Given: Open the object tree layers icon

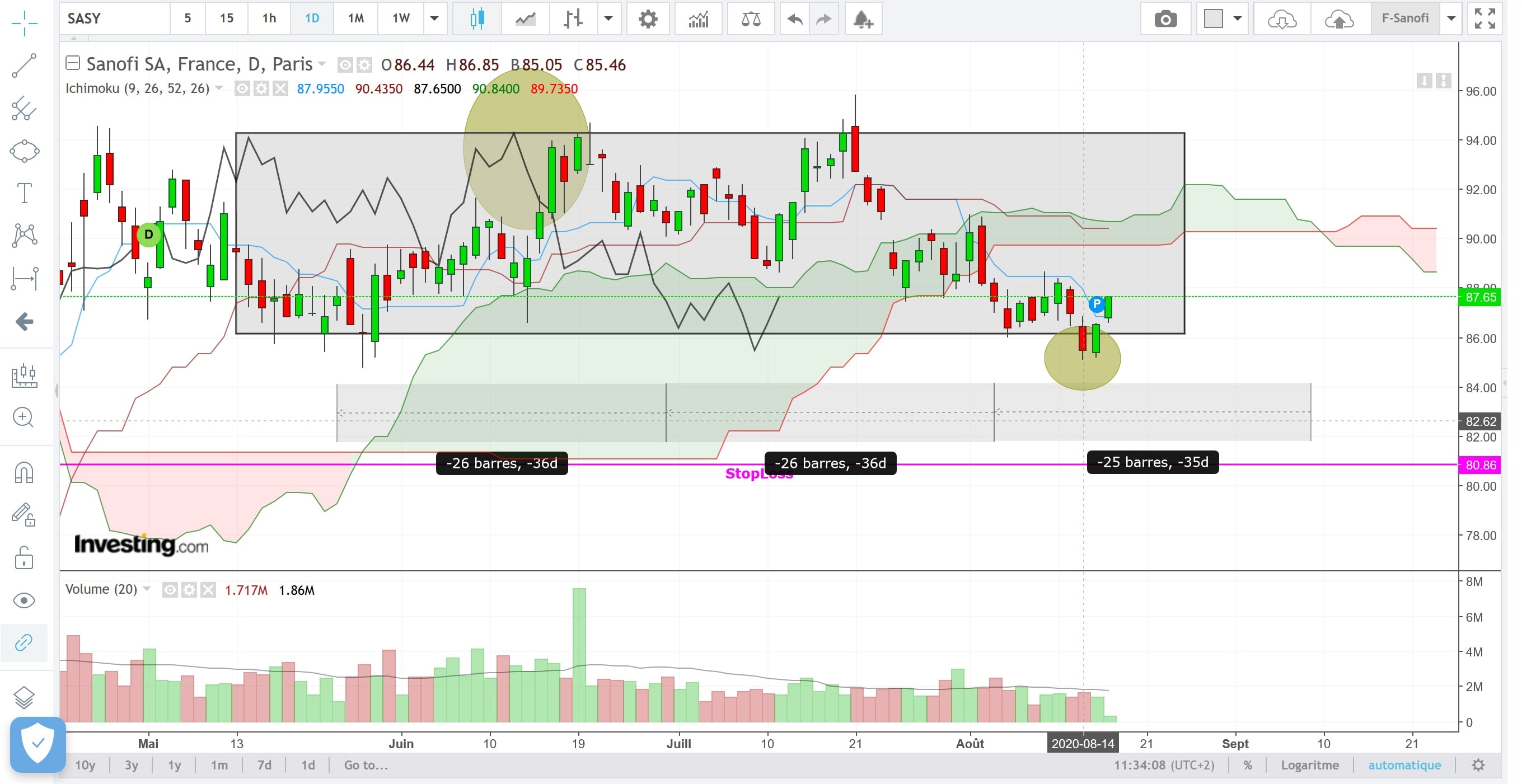Looking at the screenshot, I should point(24,698).
